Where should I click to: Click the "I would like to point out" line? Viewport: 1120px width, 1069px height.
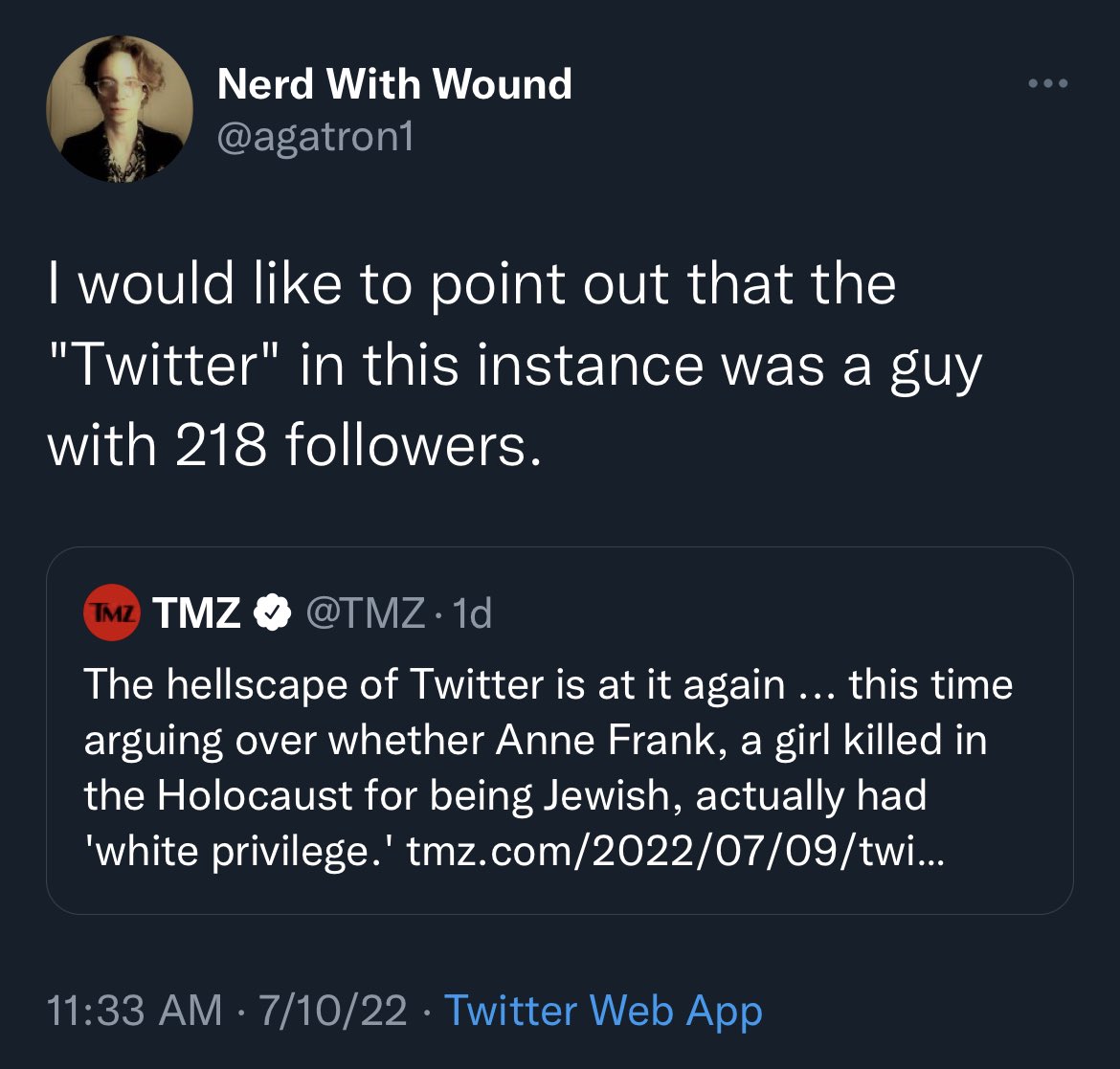pos(471,284)
